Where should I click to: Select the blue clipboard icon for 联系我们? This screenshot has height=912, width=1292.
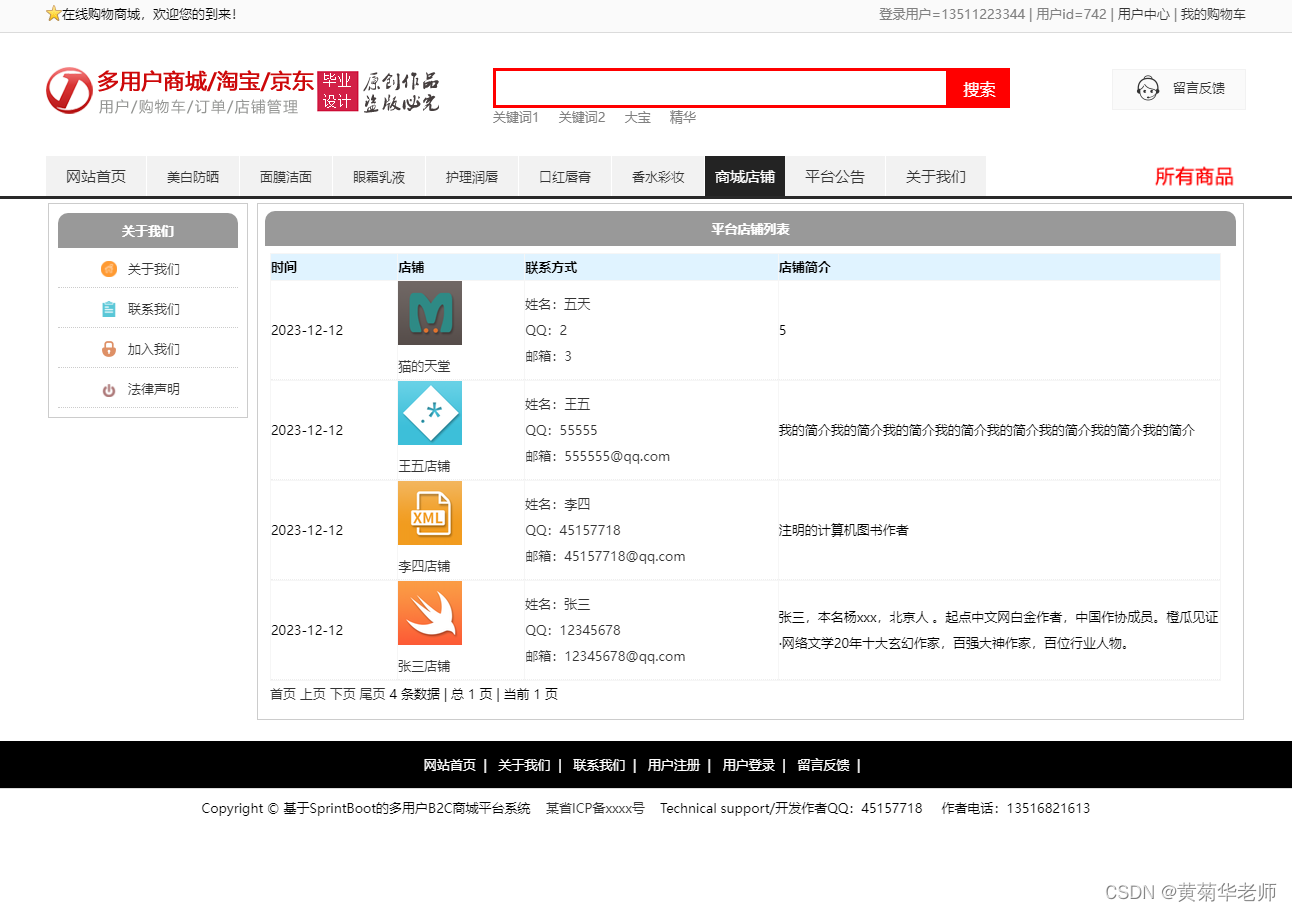[108, 309]
